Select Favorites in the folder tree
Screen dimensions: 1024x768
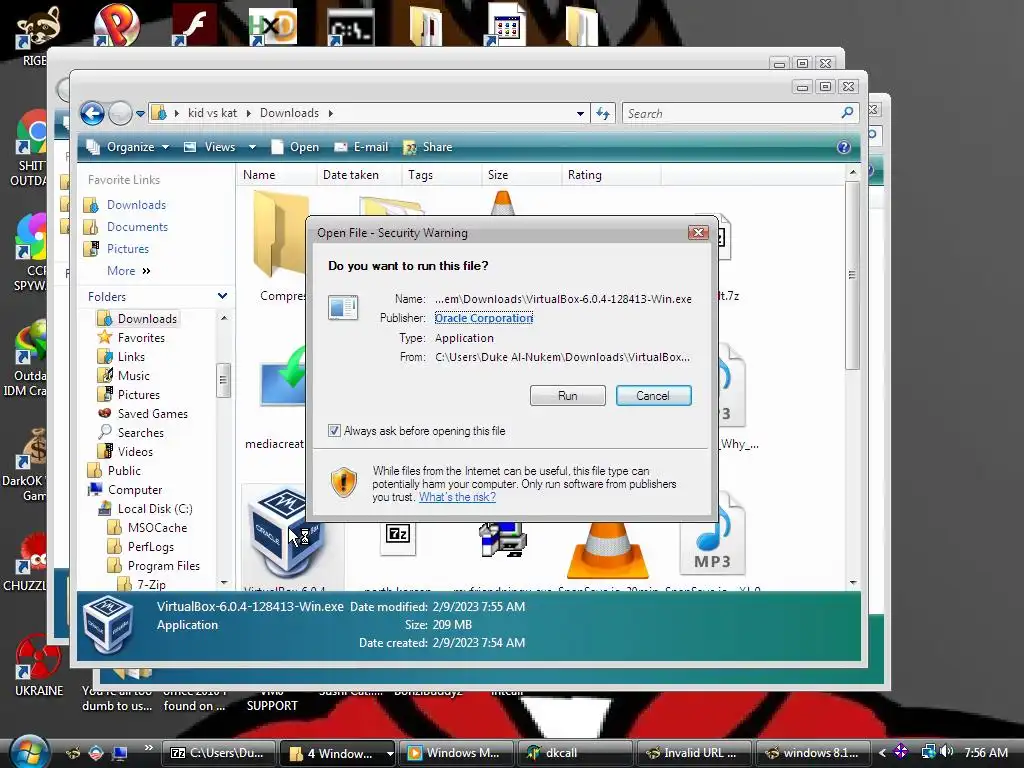tap(140, 338)
